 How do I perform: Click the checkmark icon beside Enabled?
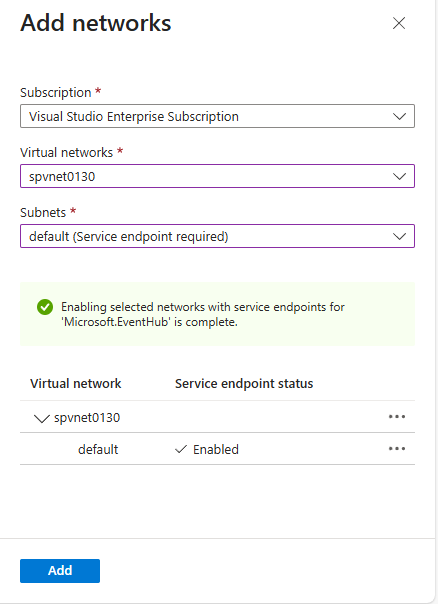coord(181,449)
